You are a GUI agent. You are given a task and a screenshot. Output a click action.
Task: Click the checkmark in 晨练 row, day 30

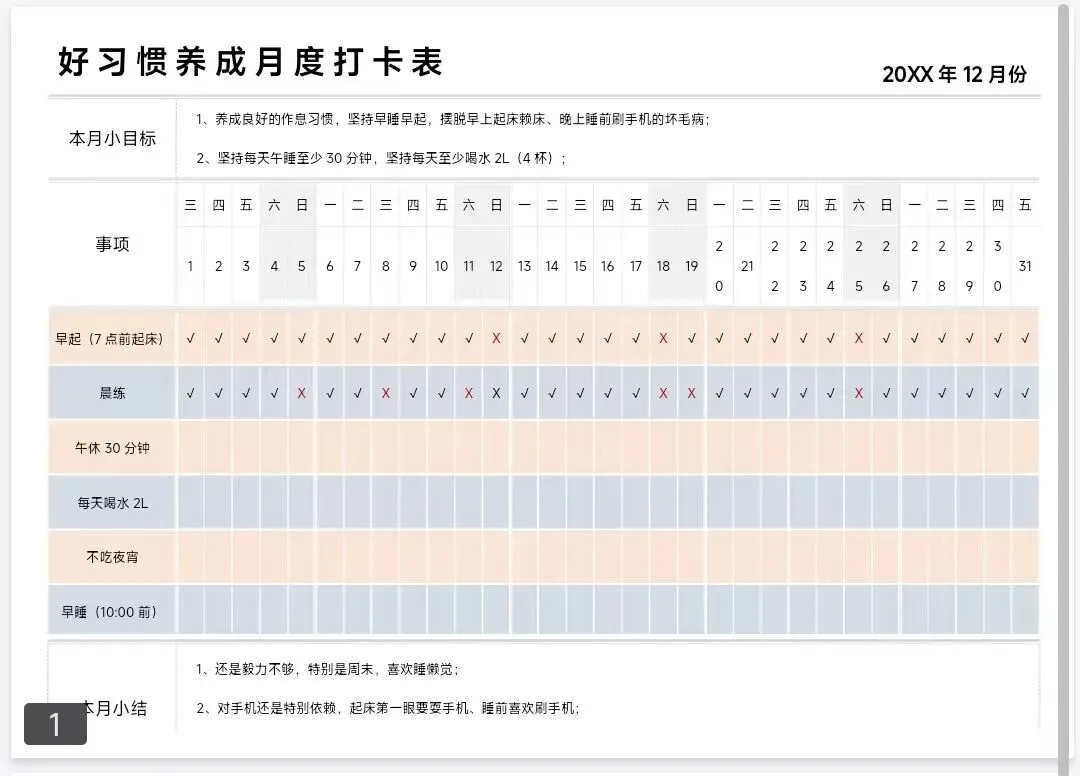[x=997, y=393]
